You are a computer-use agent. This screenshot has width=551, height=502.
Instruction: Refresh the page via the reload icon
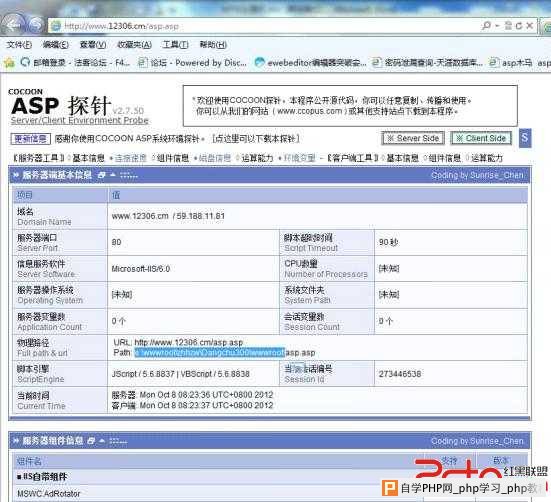click(519, 26)
